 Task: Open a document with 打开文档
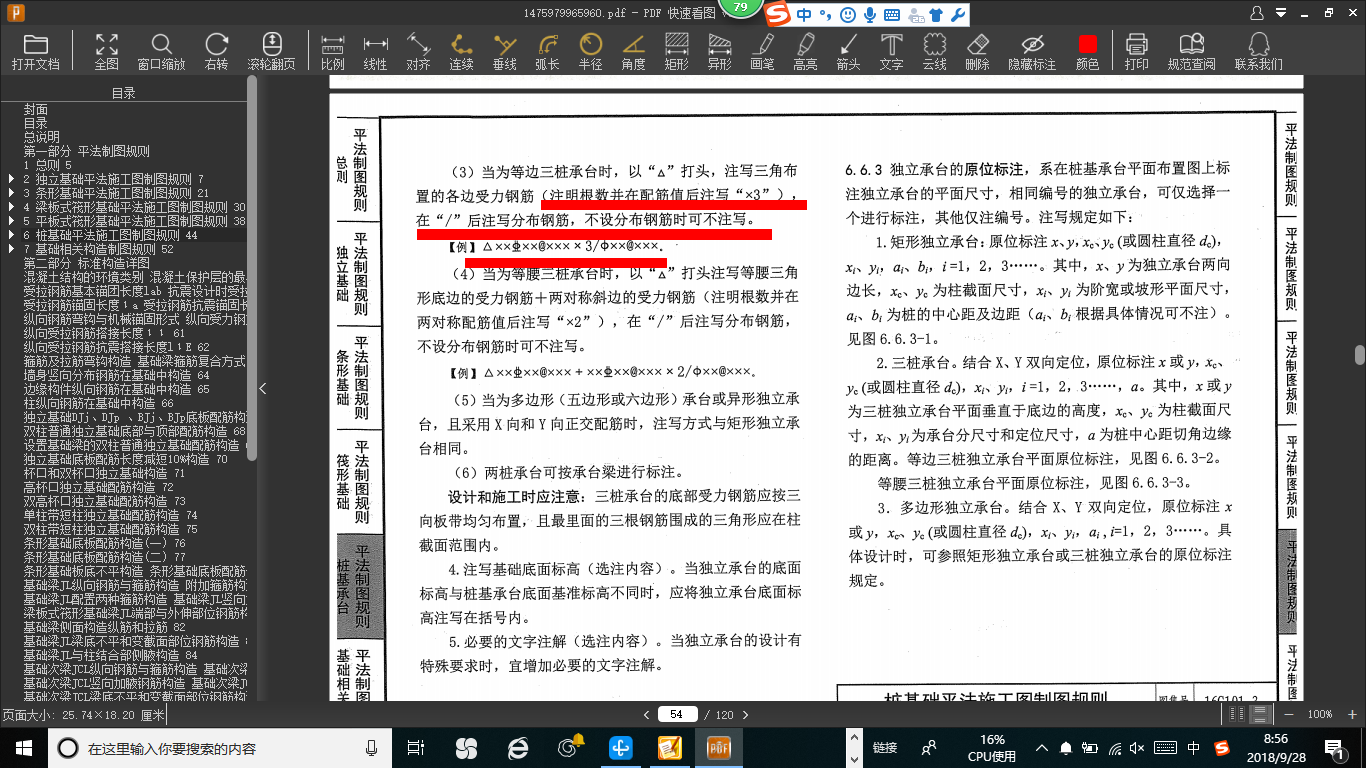pyautogui.click(x=35, y=52)
